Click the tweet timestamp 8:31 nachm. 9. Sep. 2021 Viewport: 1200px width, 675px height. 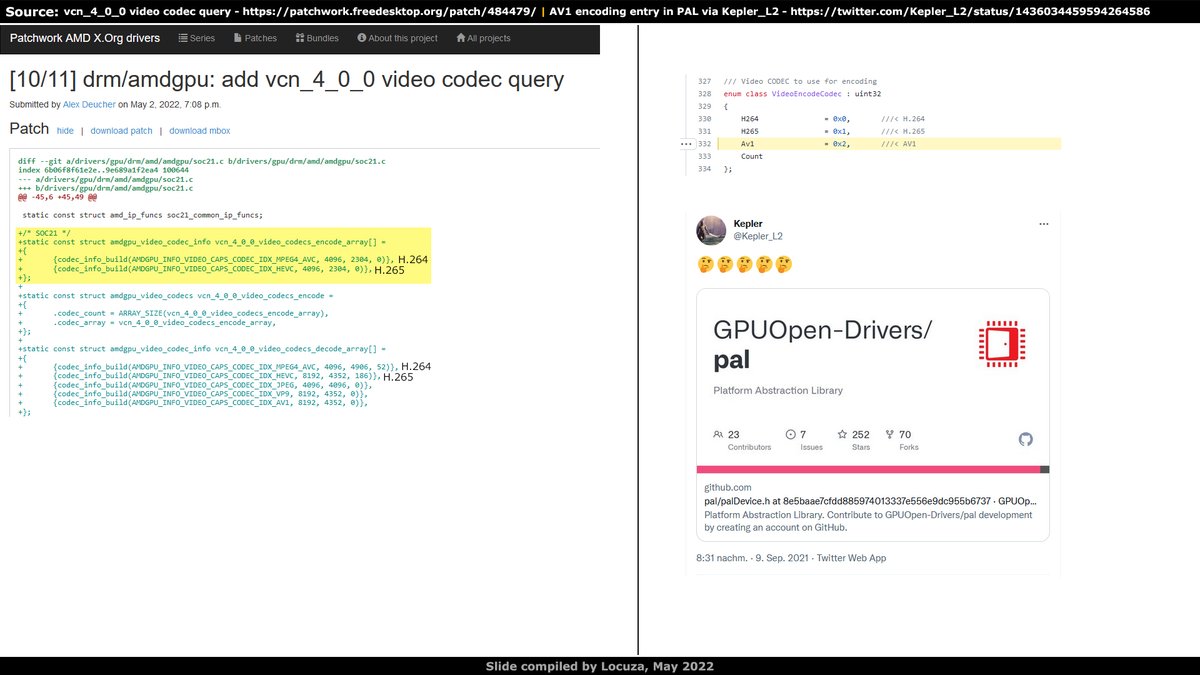(x=753, y=558)
